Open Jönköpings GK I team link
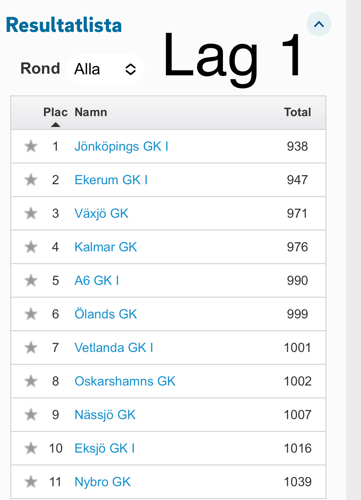Viewport: 361px width, 500px height. [x=121, y=146]
